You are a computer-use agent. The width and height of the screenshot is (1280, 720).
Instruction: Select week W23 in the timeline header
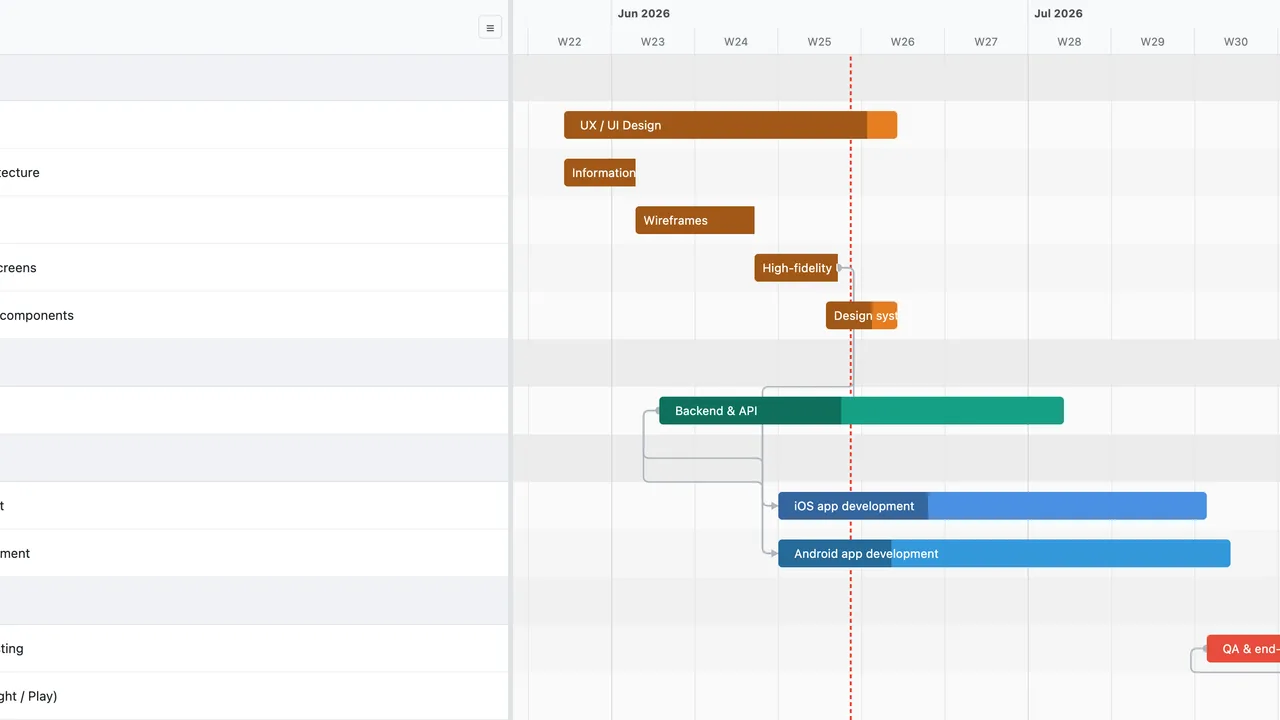point(653,42)
